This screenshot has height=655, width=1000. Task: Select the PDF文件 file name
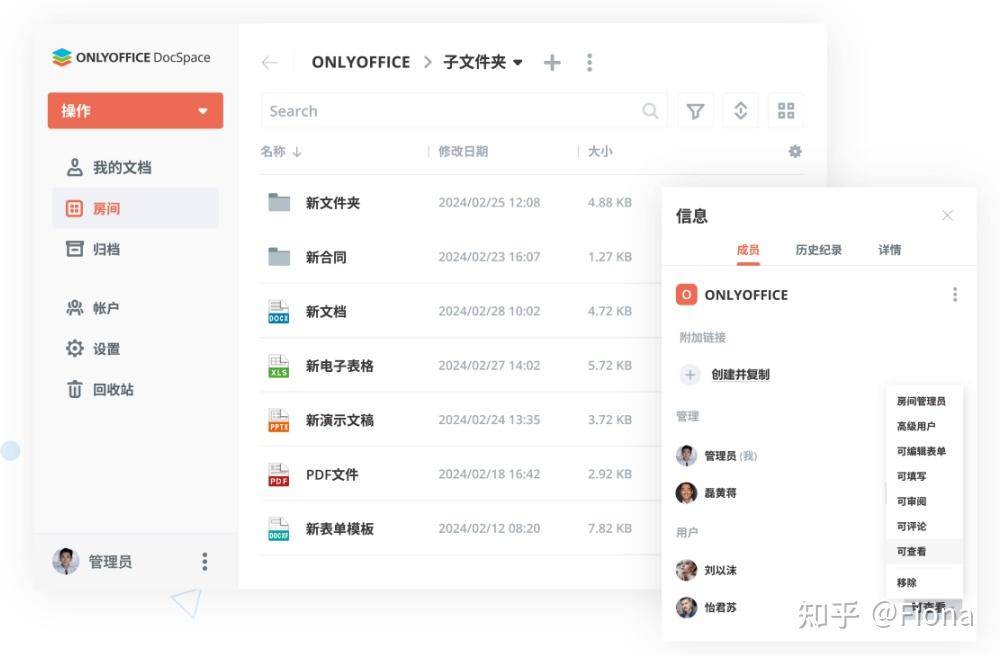(332, 475)
